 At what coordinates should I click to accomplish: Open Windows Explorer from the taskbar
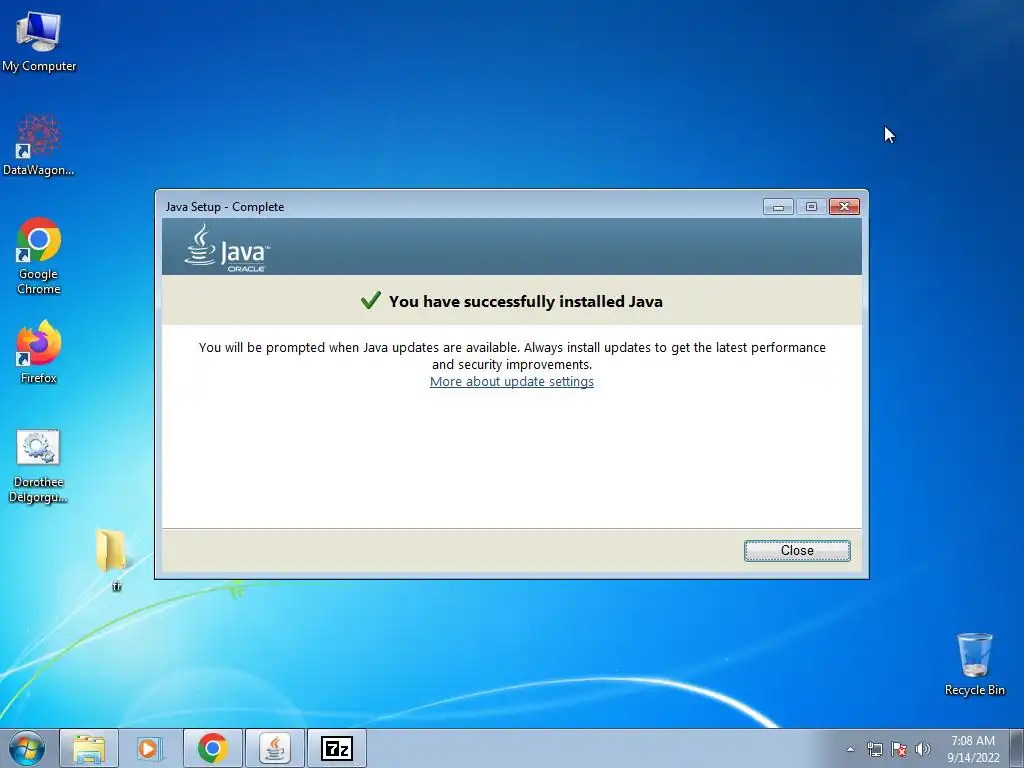[89, 748]
